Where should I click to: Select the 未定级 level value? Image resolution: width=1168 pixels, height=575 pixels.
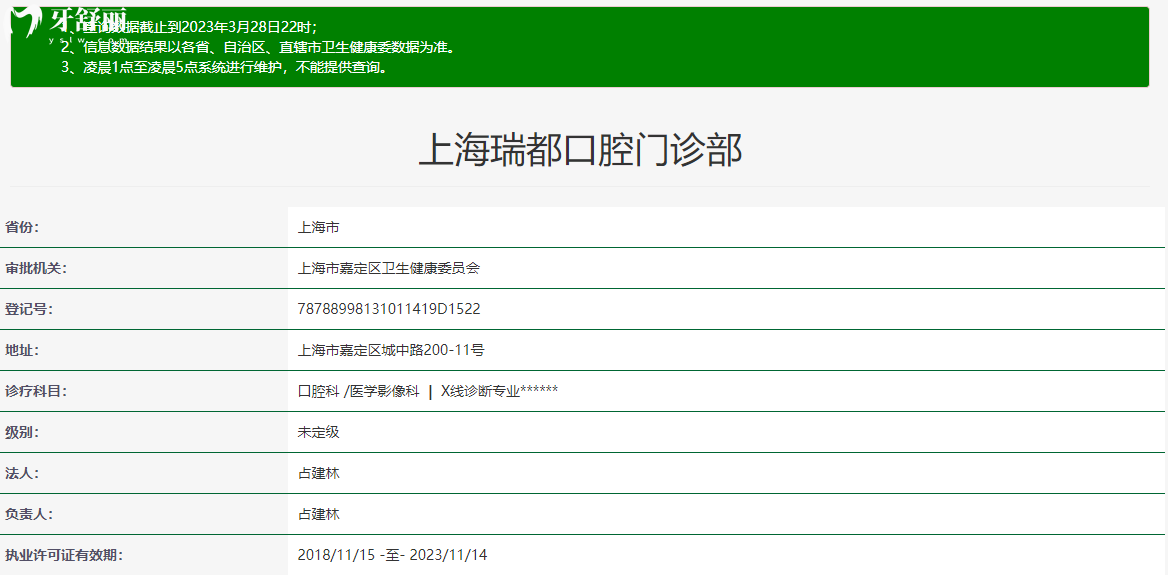tap(318, 432)
